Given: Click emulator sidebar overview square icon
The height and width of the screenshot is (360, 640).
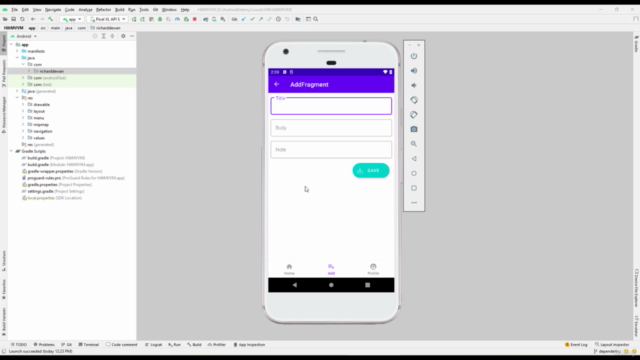Looking at the screenshot, I should (x=414, y=188).
